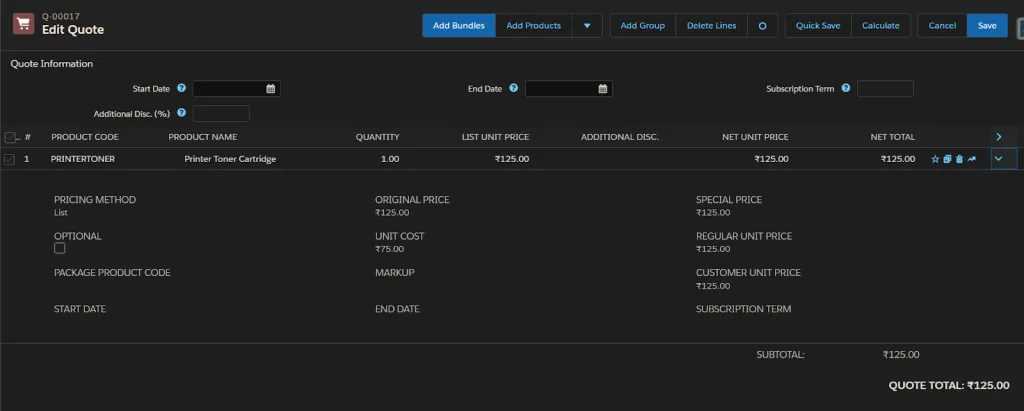Show help for Start Date field
1024x411 pixels.
click(182, 88)
